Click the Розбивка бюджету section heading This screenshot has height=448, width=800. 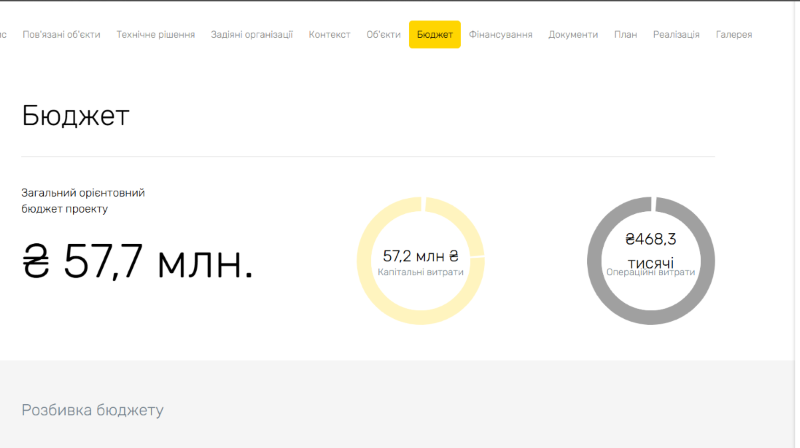[92, 410]
